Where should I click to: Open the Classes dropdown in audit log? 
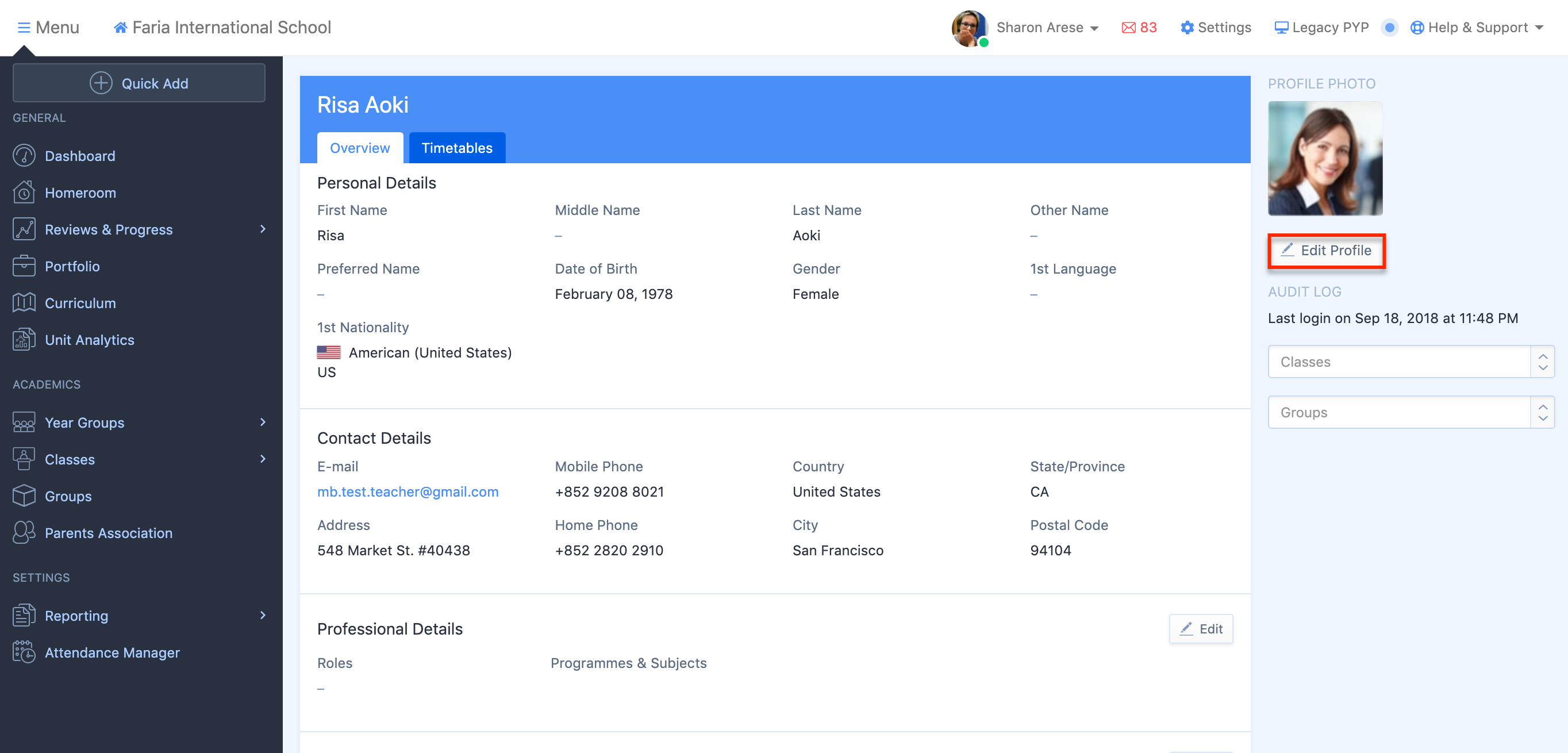[1411, 362]
